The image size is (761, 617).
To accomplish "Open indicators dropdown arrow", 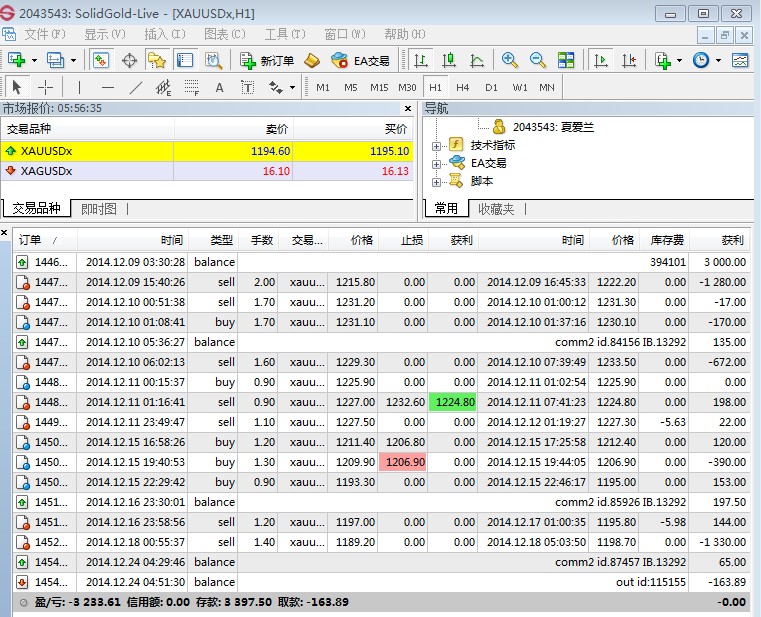I will [679, 61].
